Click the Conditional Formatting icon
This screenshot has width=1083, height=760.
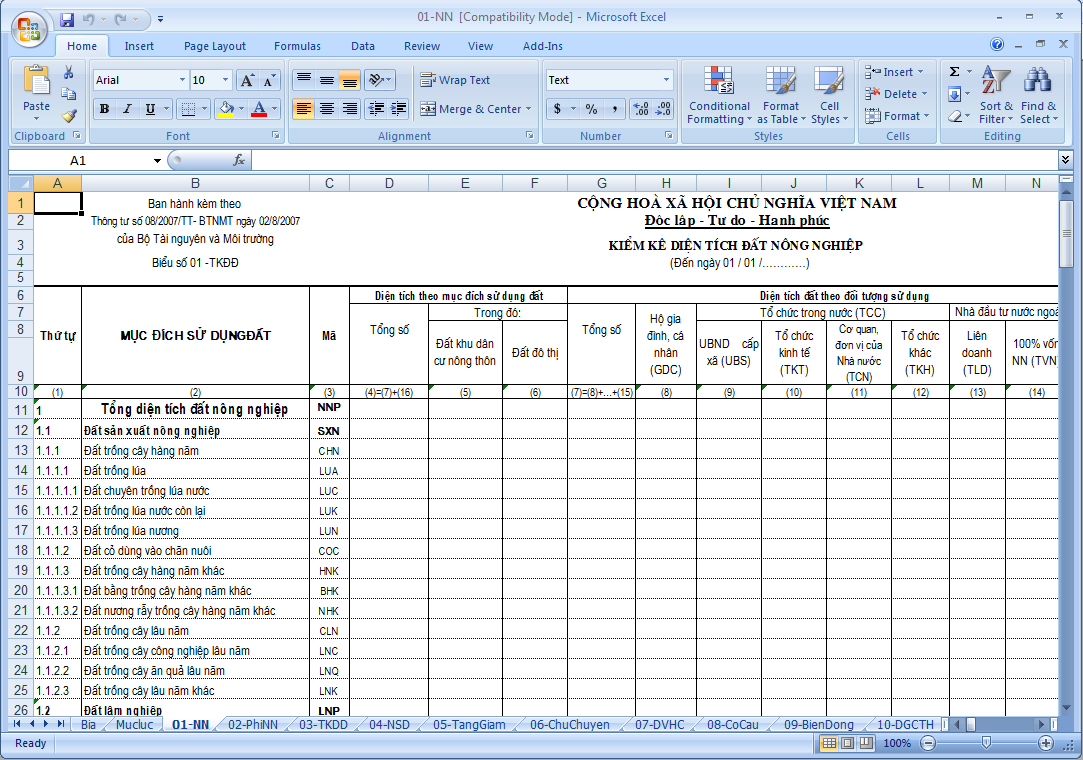coord(719,96)
